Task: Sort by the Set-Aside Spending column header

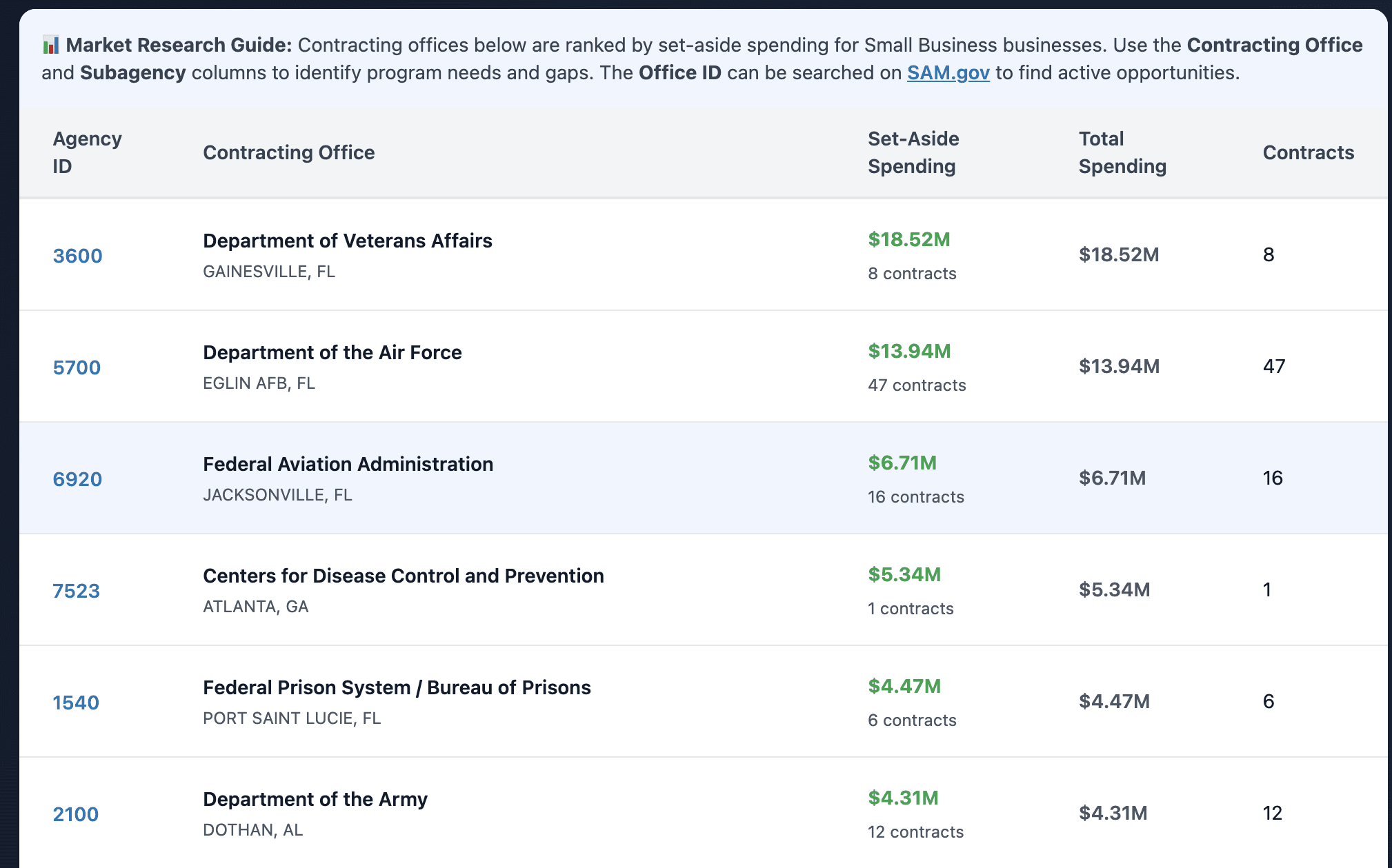Action: point(913,152)
